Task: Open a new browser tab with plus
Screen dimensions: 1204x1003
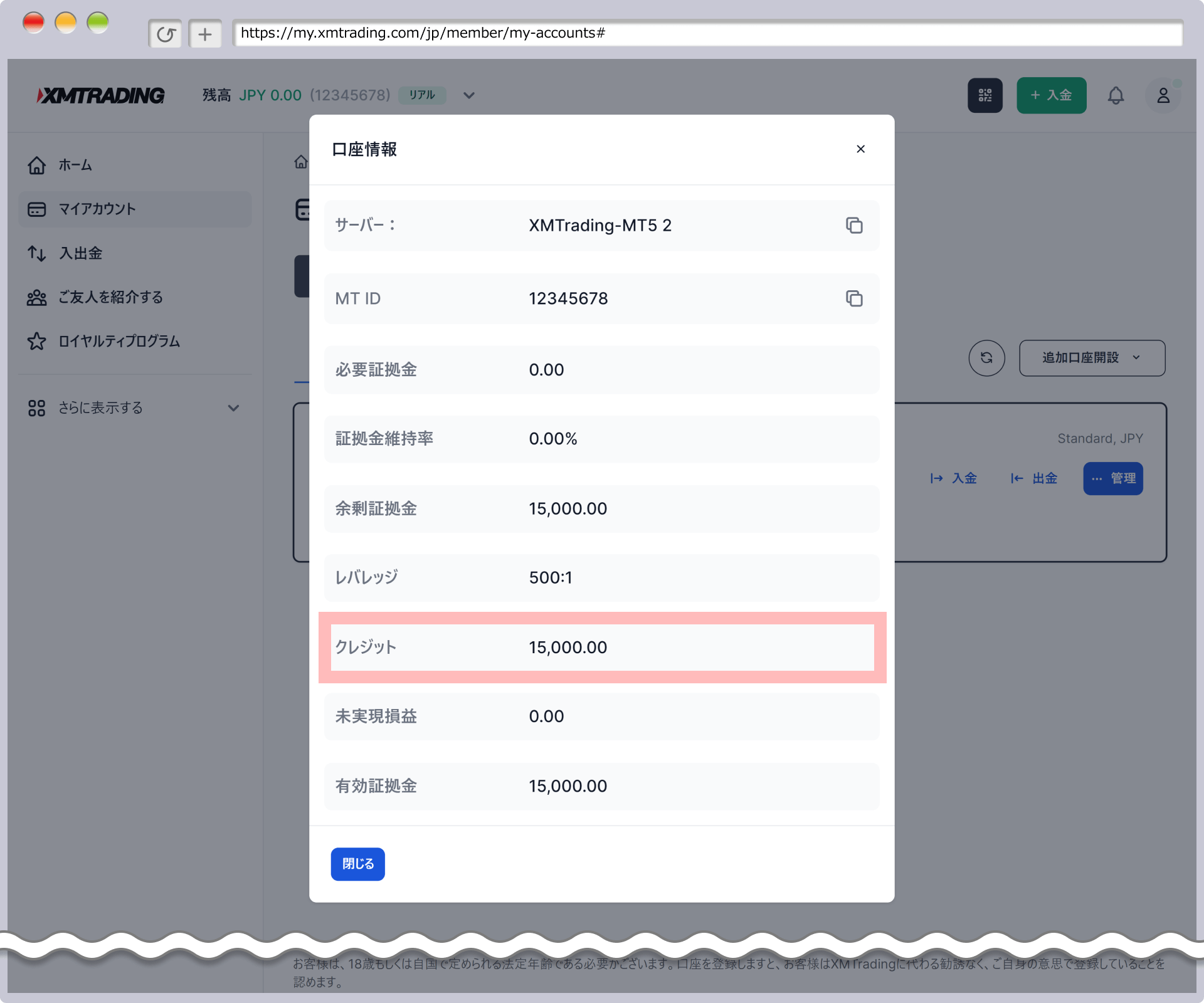Action: pos(205,34)
